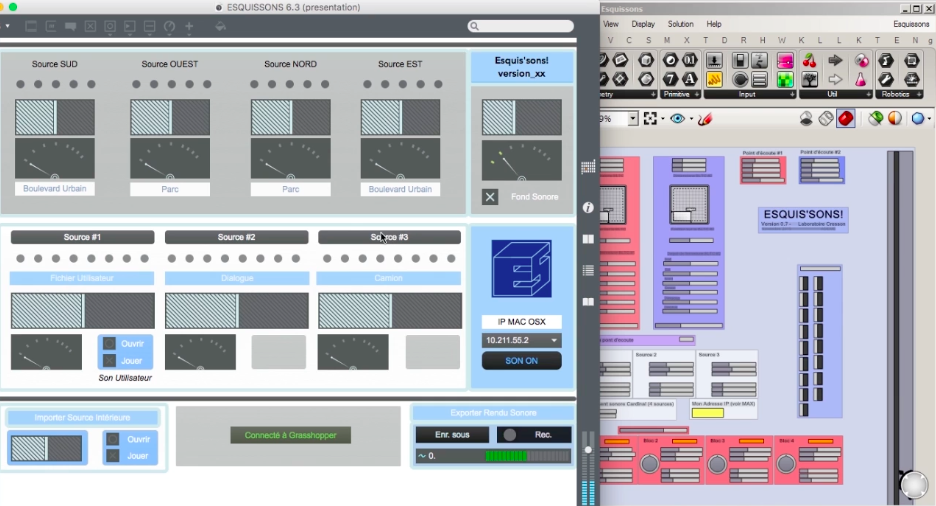Open the Grasshopper zoom percentage dropdown
The height and width of the screenshot is (506, 936).
pyautogui.click(x=633, y=119)
